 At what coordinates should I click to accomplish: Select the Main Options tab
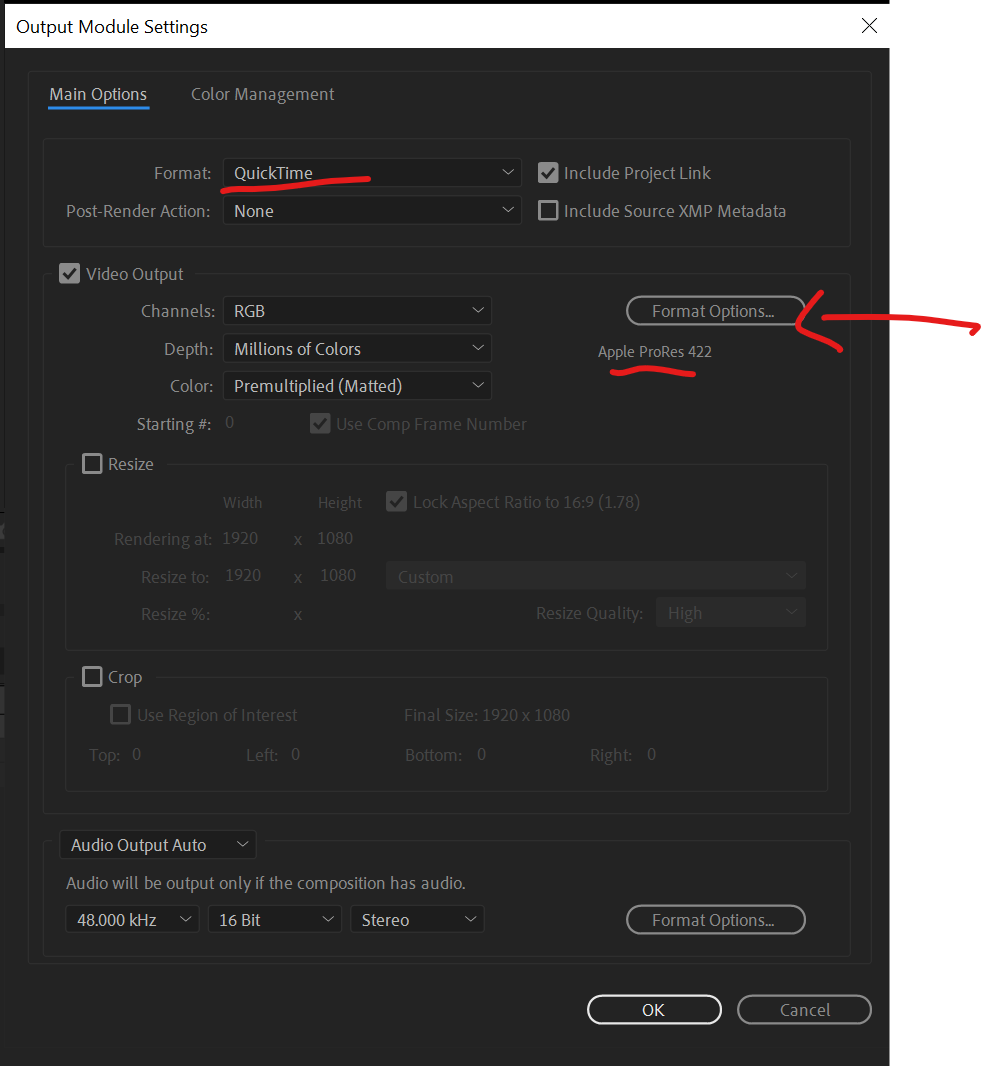[97, 93]
